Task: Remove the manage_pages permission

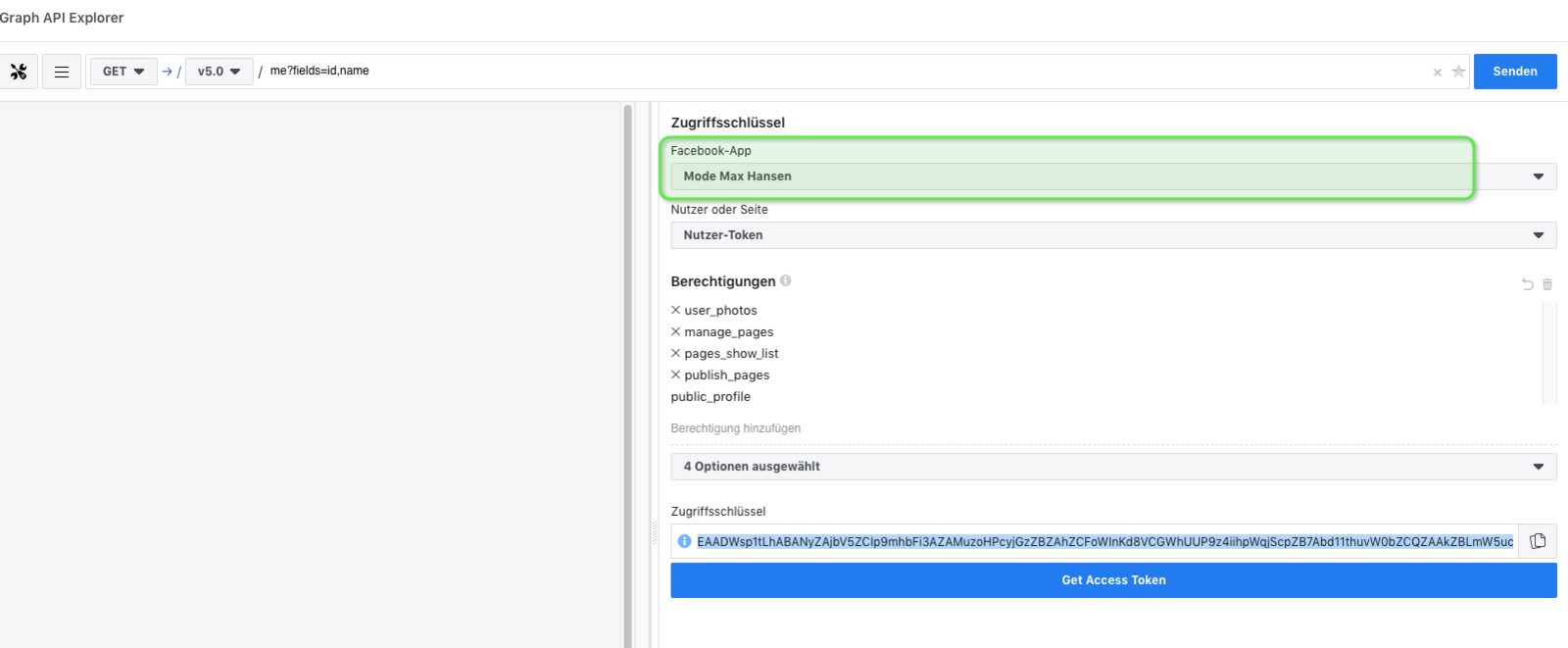Action: 675,331
